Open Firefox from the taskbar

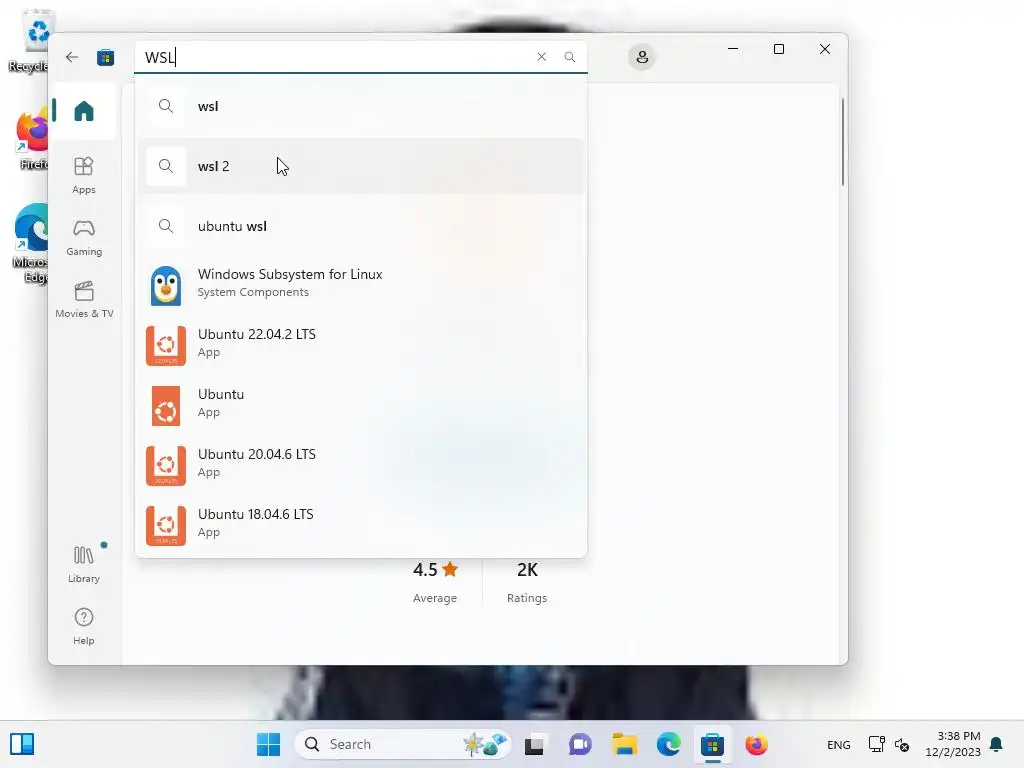click(756, 744)
